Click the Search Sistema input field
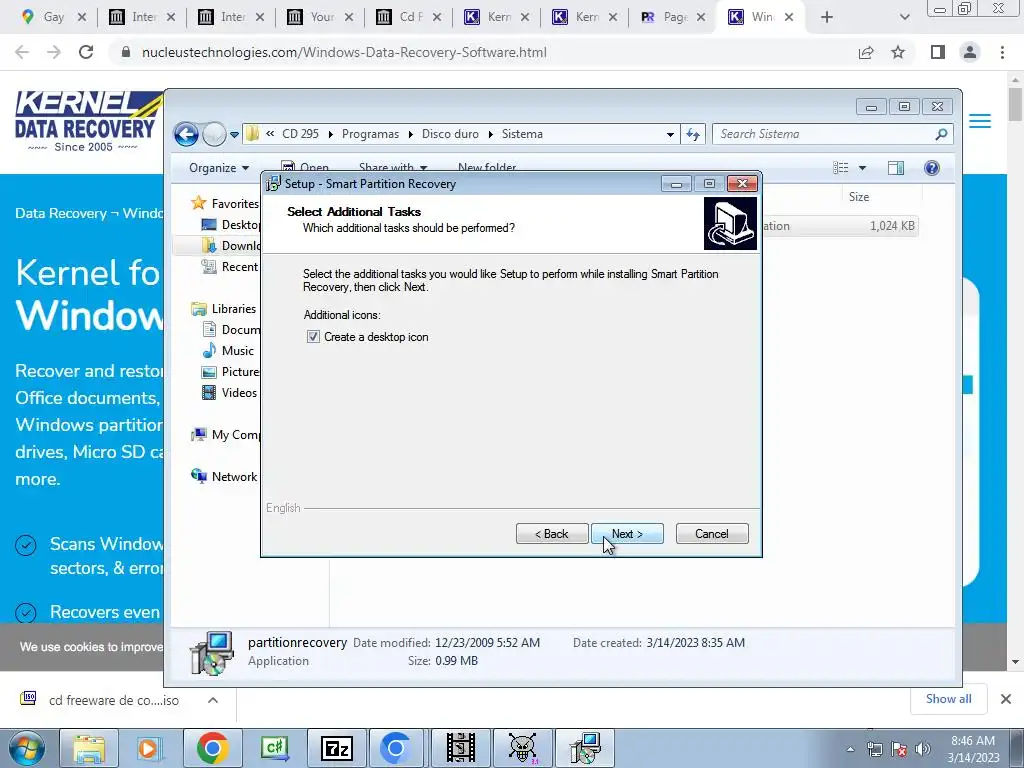This screenshot has width=1024, height=768. tap(825, 134)
